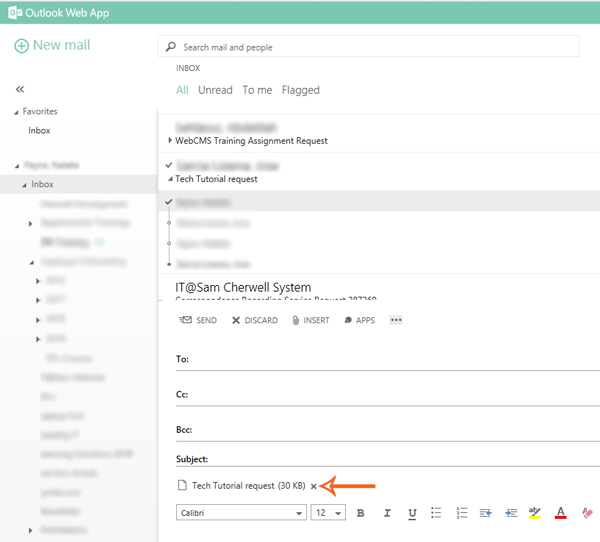Image resolution: width=600 pixels, height=542 pixels.
Task: Pick the red font color
Action: pos(561,513)
